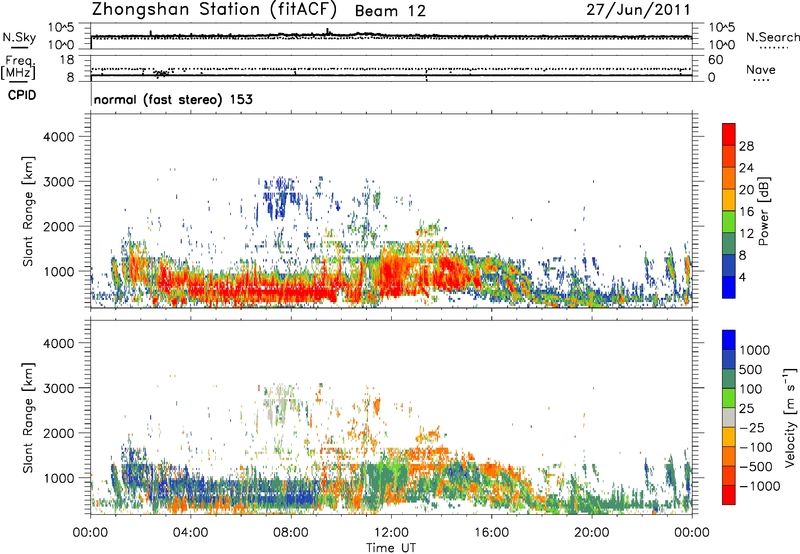
Task: Click velocity colorbar tick '1000'
Action: pyautogui.click(x=755, y=350)
